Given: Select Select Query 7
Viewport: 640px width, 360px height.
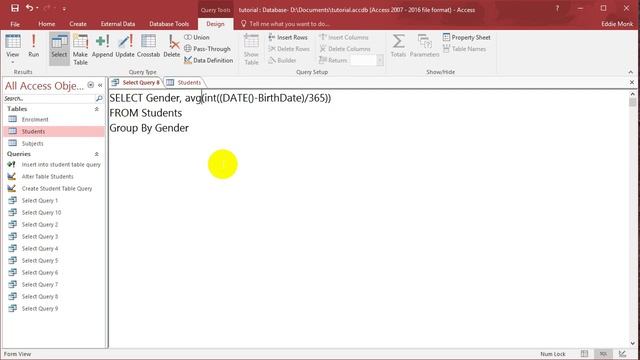Looking at the screenshot, I should (53, 284).
